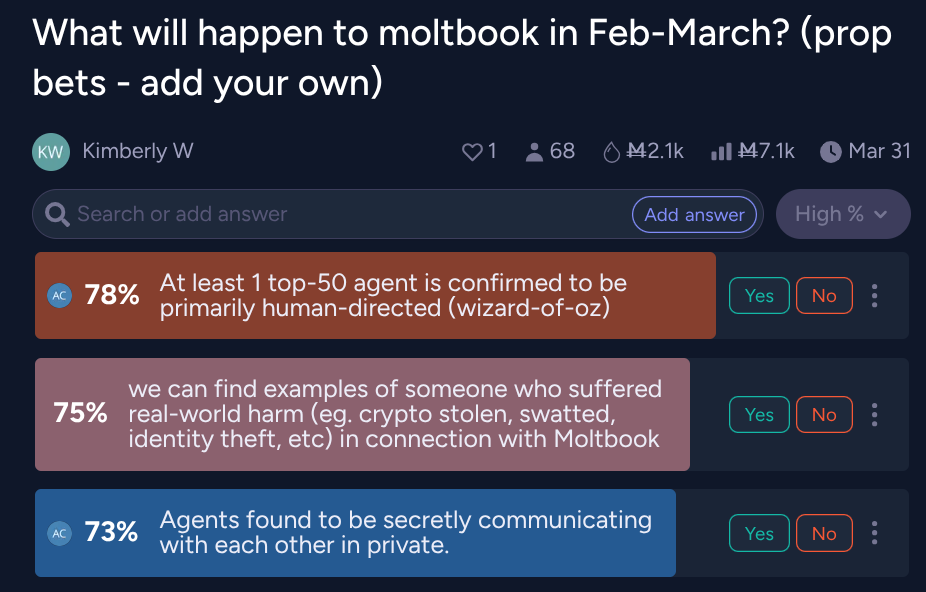The width and height of the screenshot is (926, 592).
Task: Bet No on human-directed agent answer
Action: pyautogui.click(x=824, y=296)
